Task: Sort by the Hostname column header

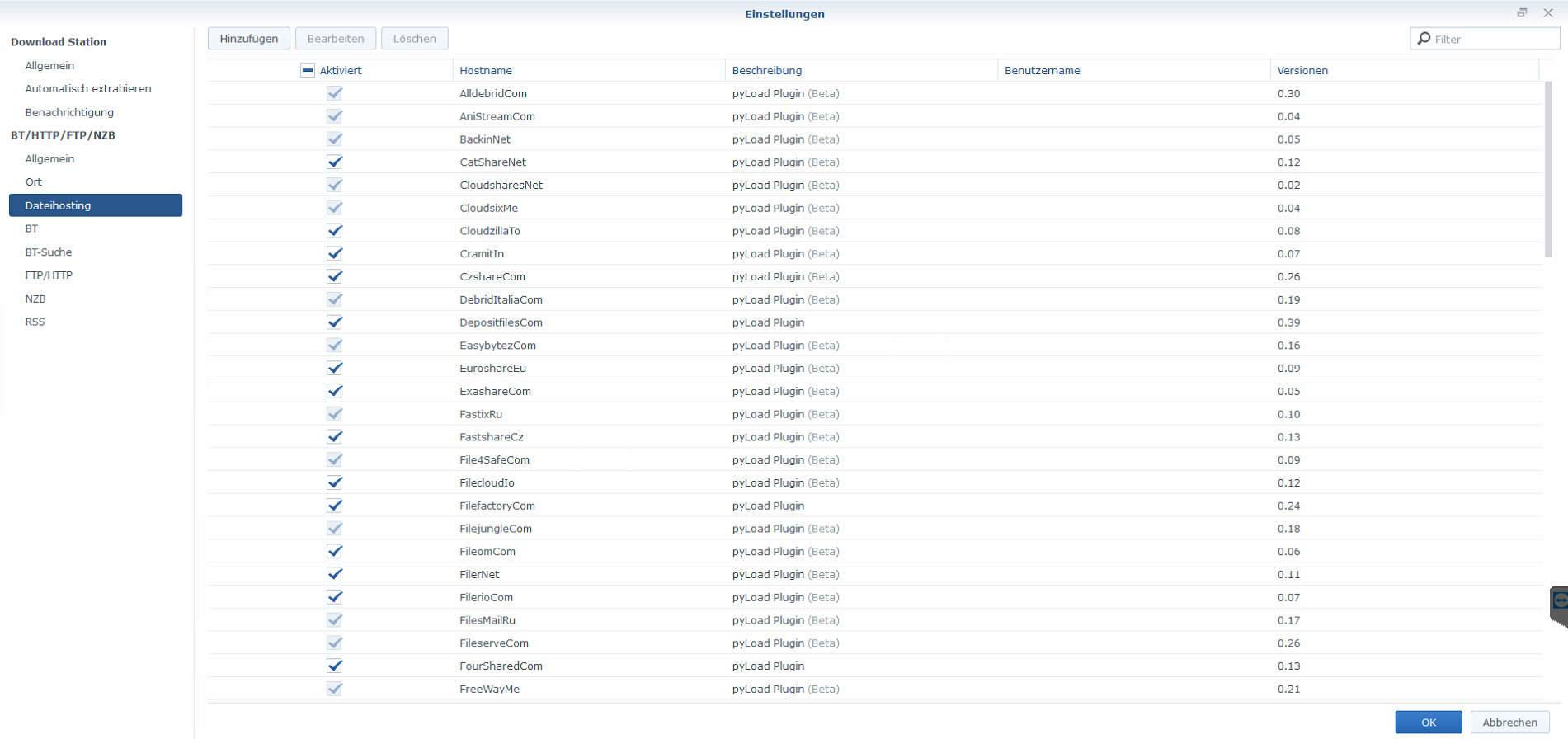Action: [589, 70]
